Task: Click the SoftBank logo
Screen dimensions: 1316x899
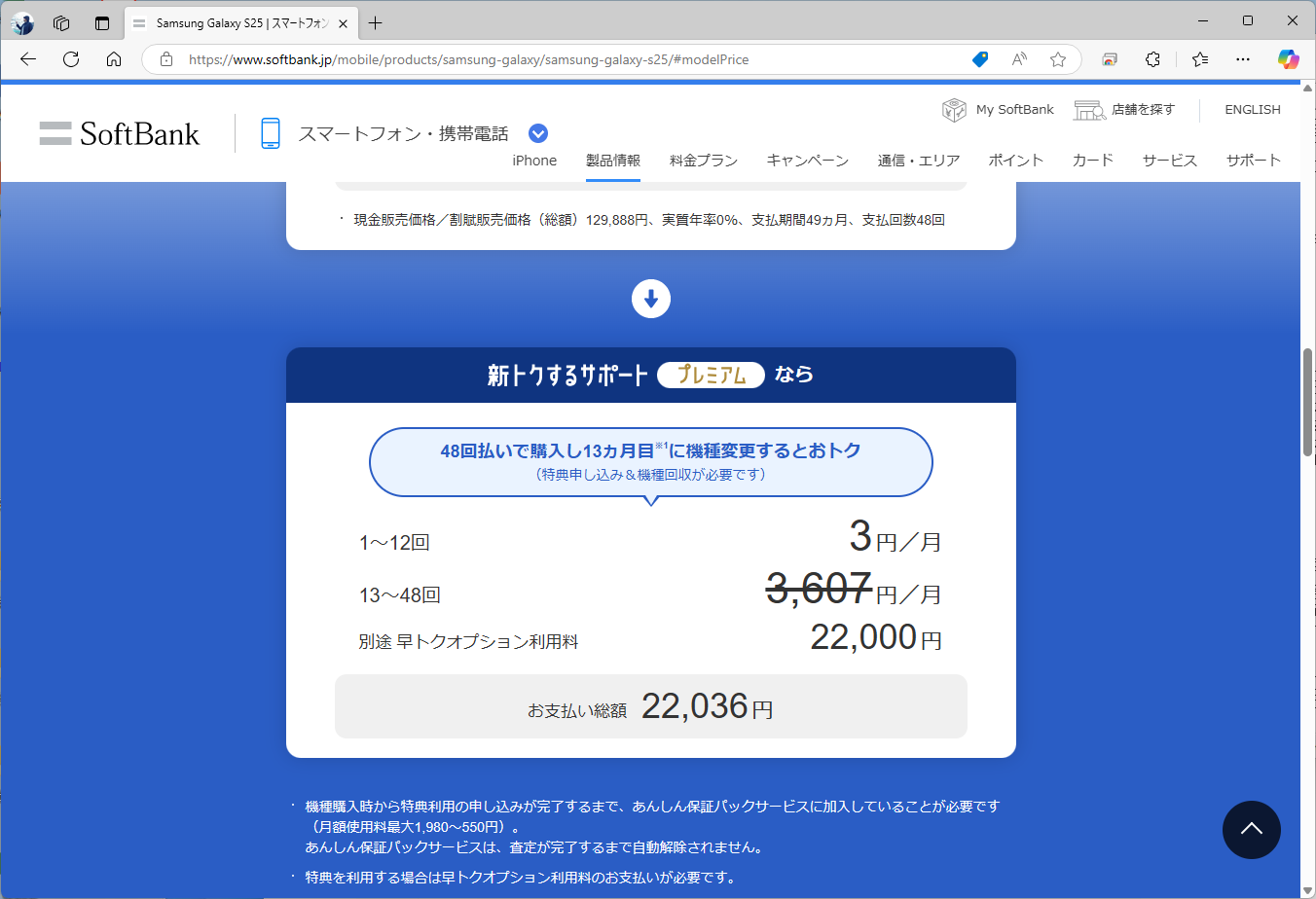Action: click(119, 133)
